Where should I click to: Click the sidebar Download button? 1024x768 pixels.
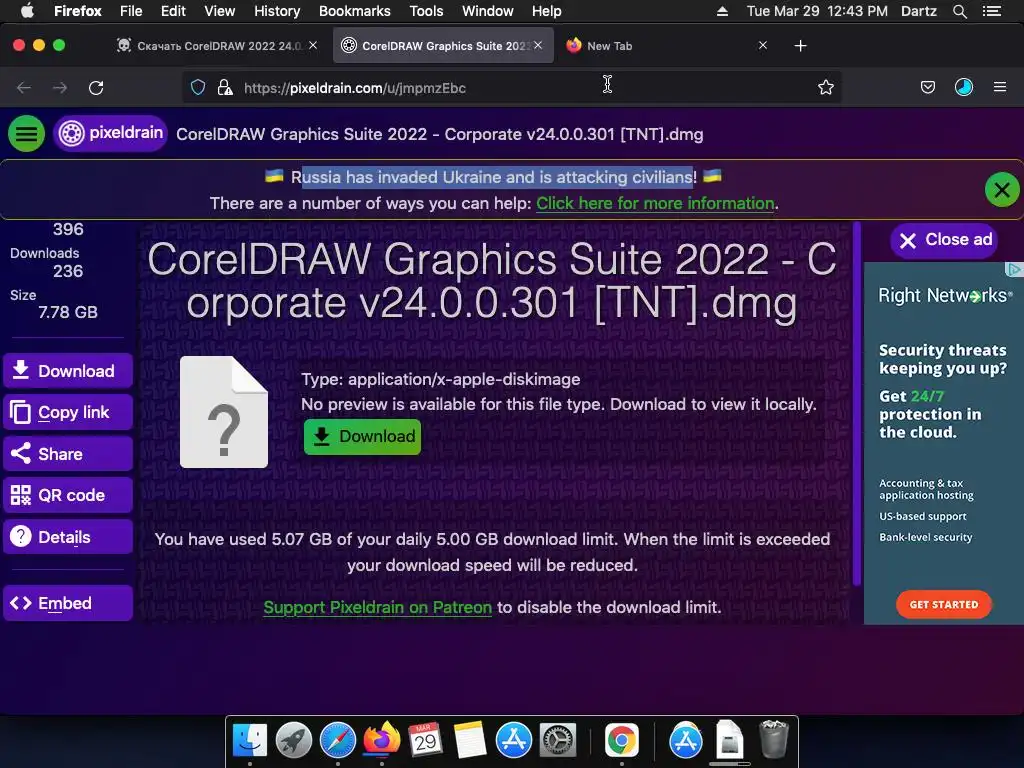click(68, 371)
